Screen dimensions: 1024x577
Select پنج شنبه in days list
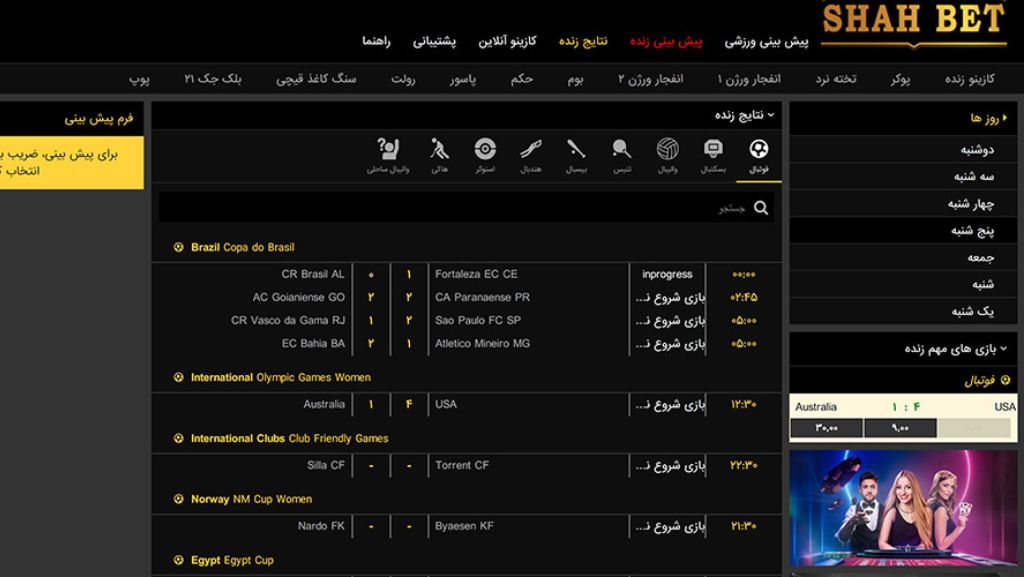coord(903,230)
